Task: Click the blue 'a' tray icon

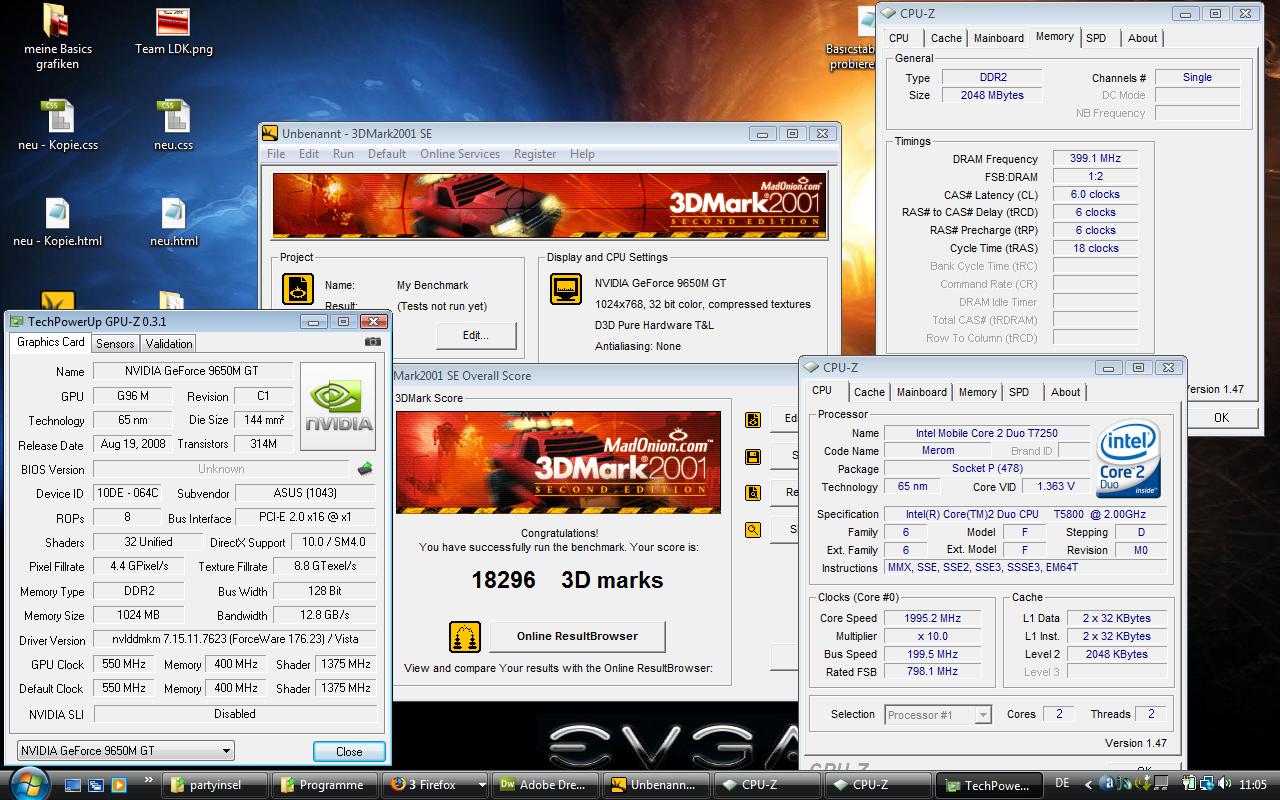Action: point(1108,784)
